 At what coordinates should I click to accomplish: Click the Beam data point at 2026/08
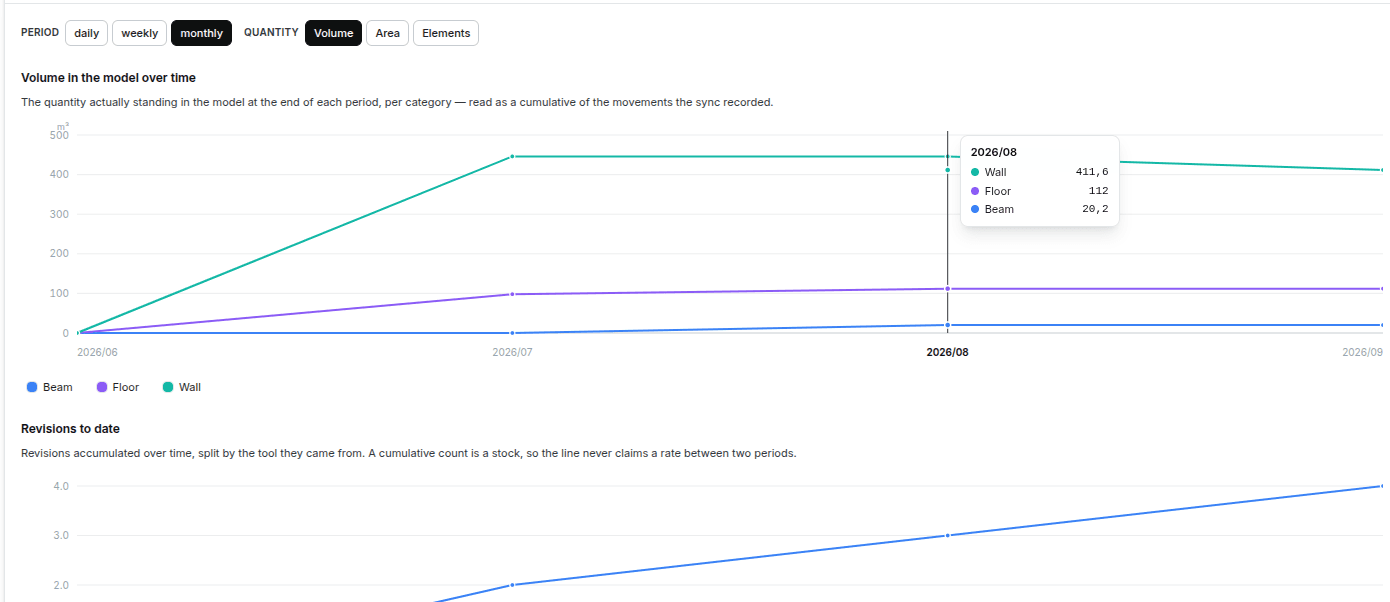[x=947, y=325]
